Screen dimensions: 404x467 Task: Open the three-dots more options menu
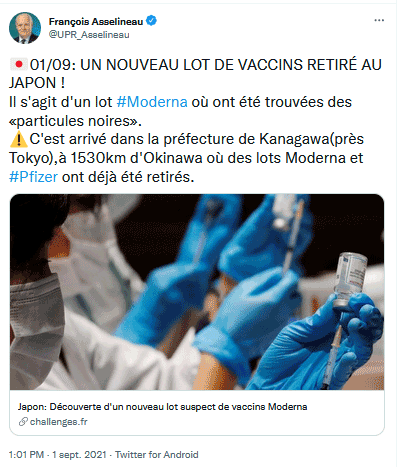(x=379, y=20)
